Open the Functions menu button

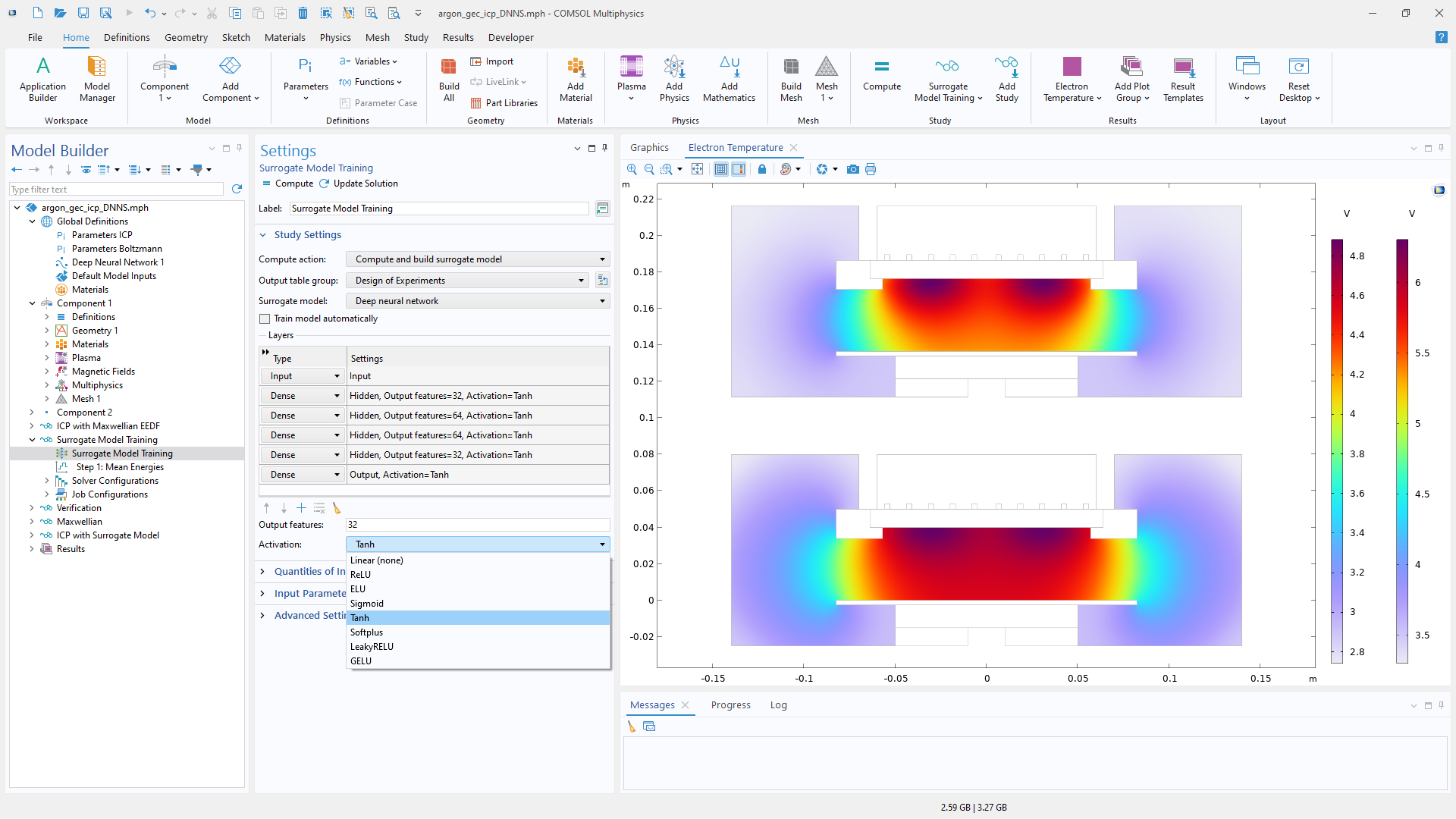click(x=370, y=82)
